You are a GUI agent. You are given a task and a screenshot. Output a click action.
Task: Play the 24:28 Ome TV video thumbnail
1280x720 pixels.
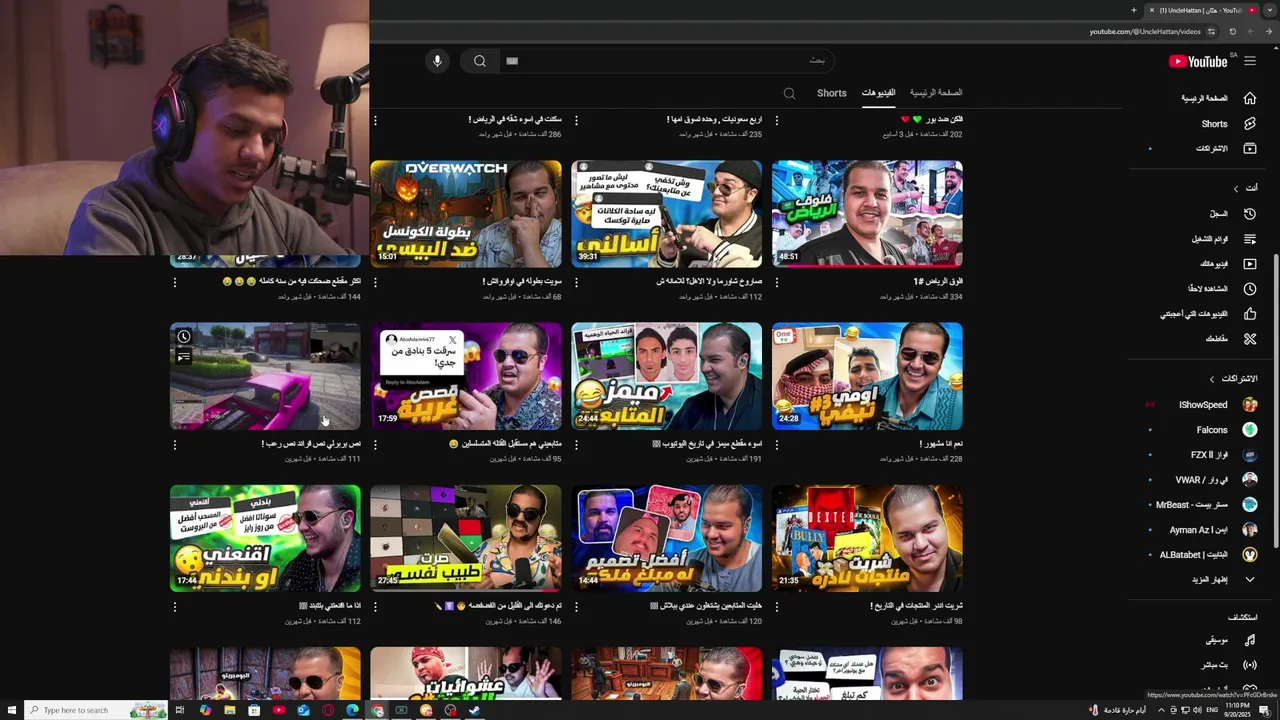867,376
